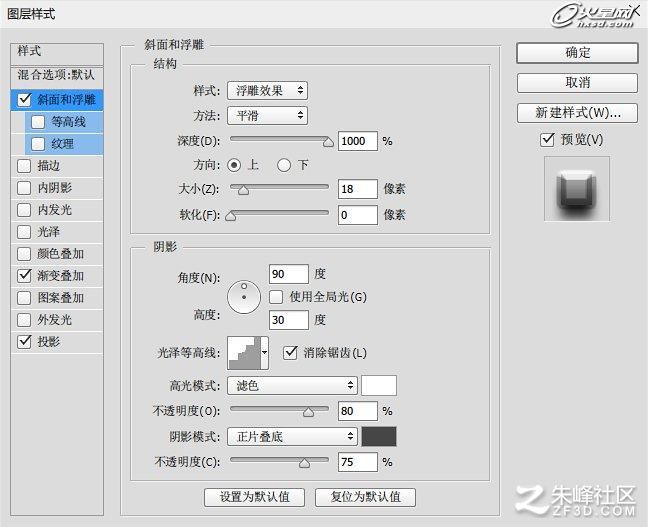Viewport: 648px width, 527px height.
Task: Enable the 外发光 checkbox
Action: (24, 320)
